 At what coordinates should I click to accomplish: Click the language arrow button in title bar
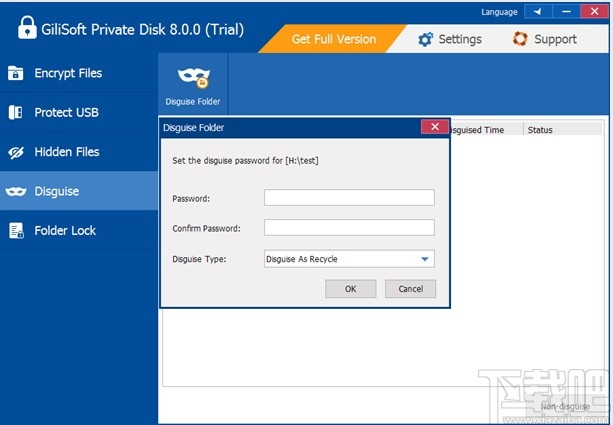538,12
